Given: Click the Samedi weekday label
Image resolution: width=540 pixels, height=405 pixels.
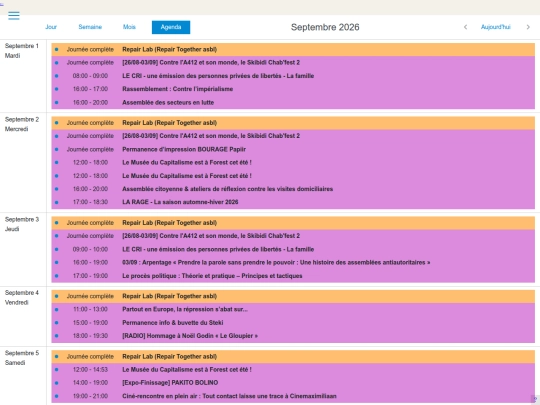Looking at the screenshot, I should pyautogui.click(x=15, y=363).
